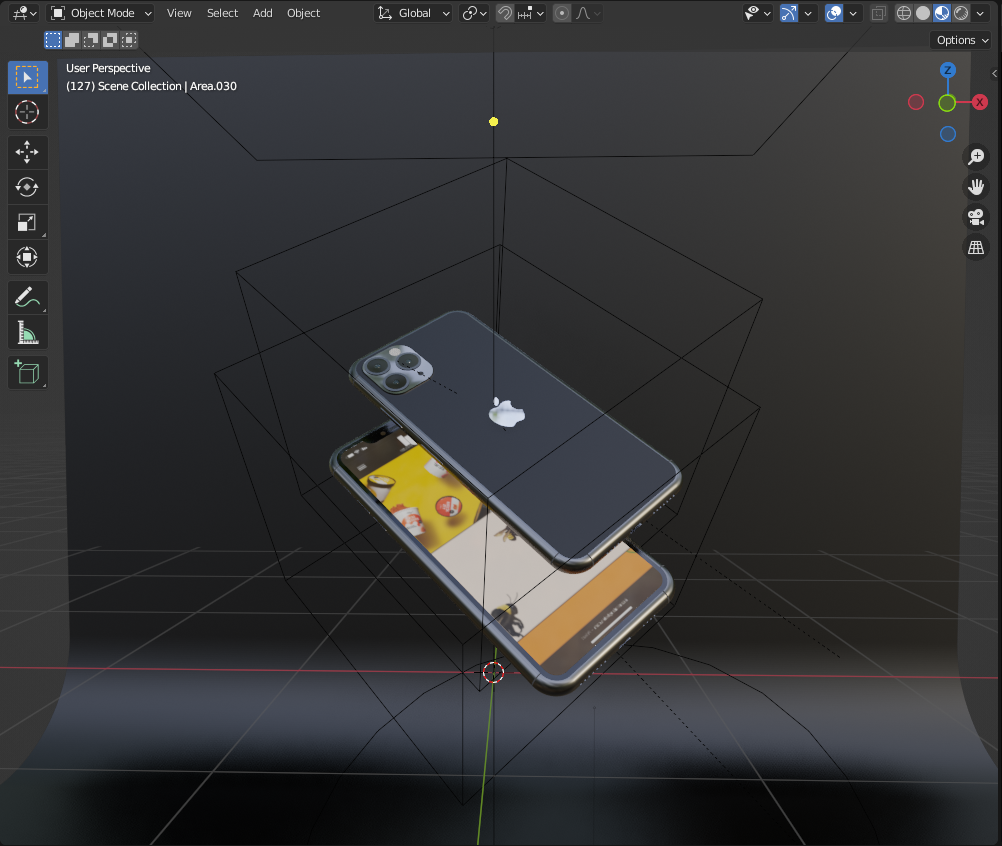Expand the sidebar with right-edge arrow
The height and width of the screenshot is (846, 1002).
click(995, 73)
